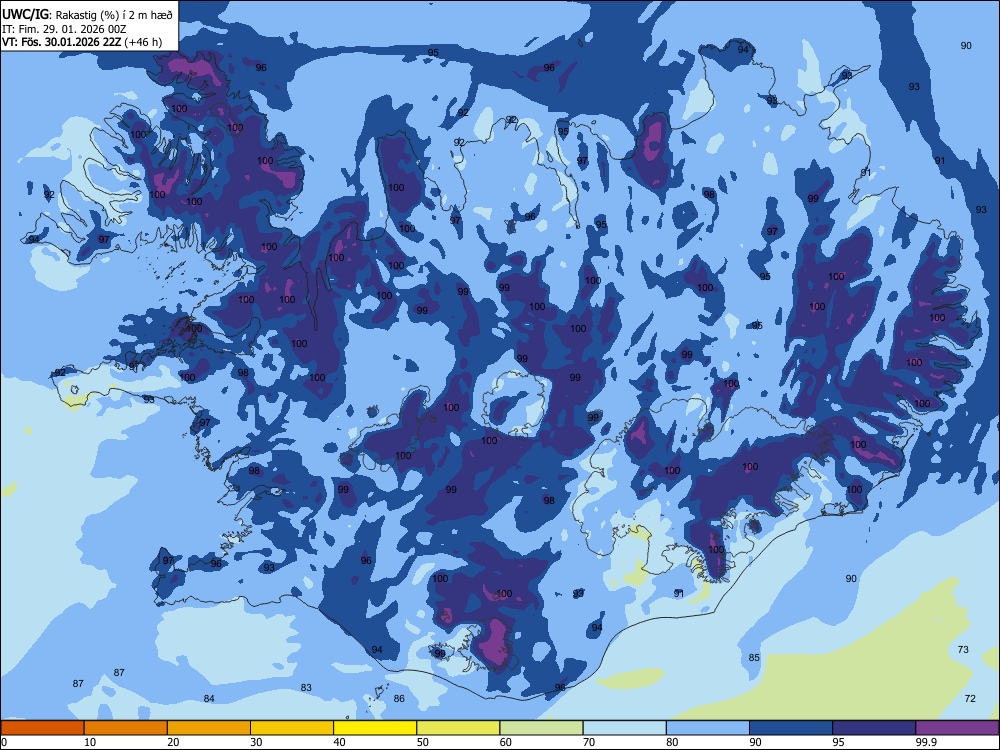Select the dark blue 90–95 legend swatch
The width and height of the screenshot is (1000, 750).
pyautogui.click(x=791, y=728)
